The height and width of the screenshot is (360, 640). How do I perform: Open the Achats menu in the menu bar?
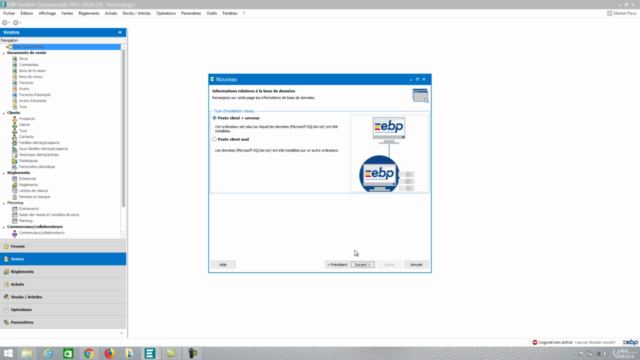click(x=111, y=13)
